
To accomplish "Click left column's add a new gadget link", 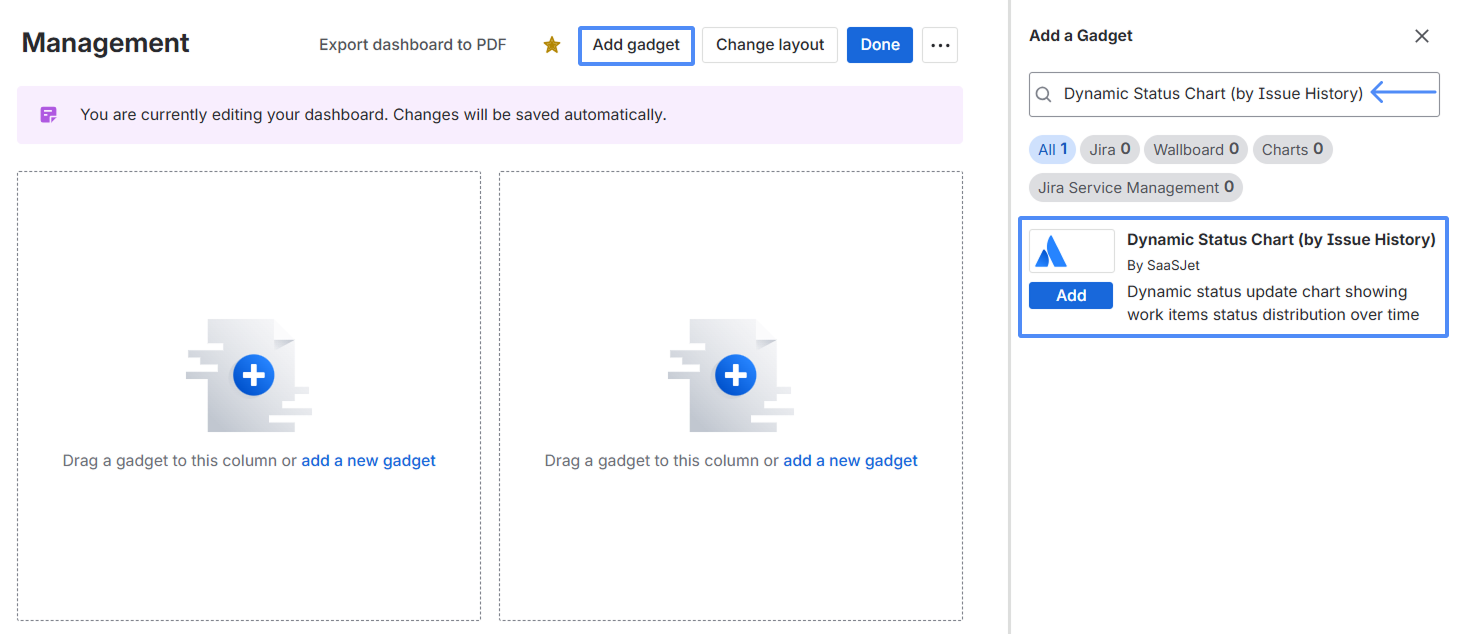I will [368, 461].
